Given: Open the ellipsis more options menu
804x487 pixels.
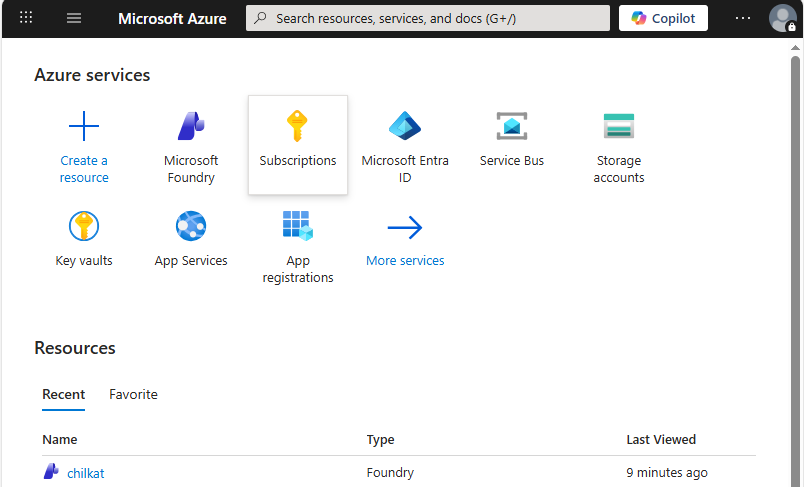Looking at the screenshot, I should click(742, 18).
